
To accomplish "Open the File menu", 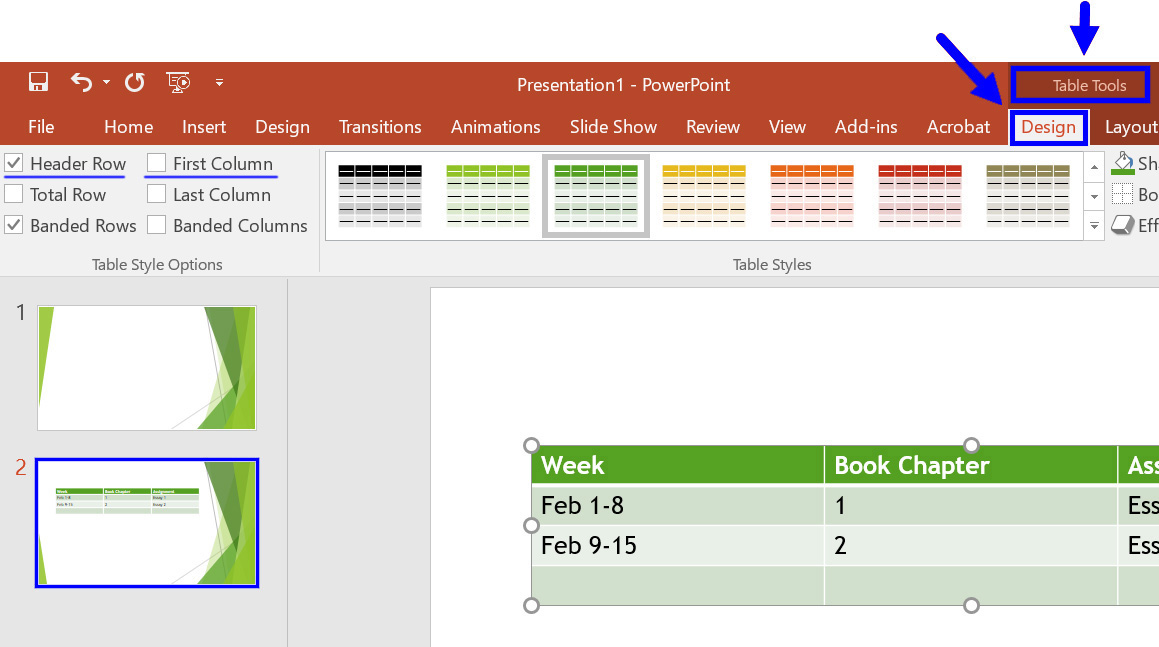I will pyautogui.click(x=41, y=127).
